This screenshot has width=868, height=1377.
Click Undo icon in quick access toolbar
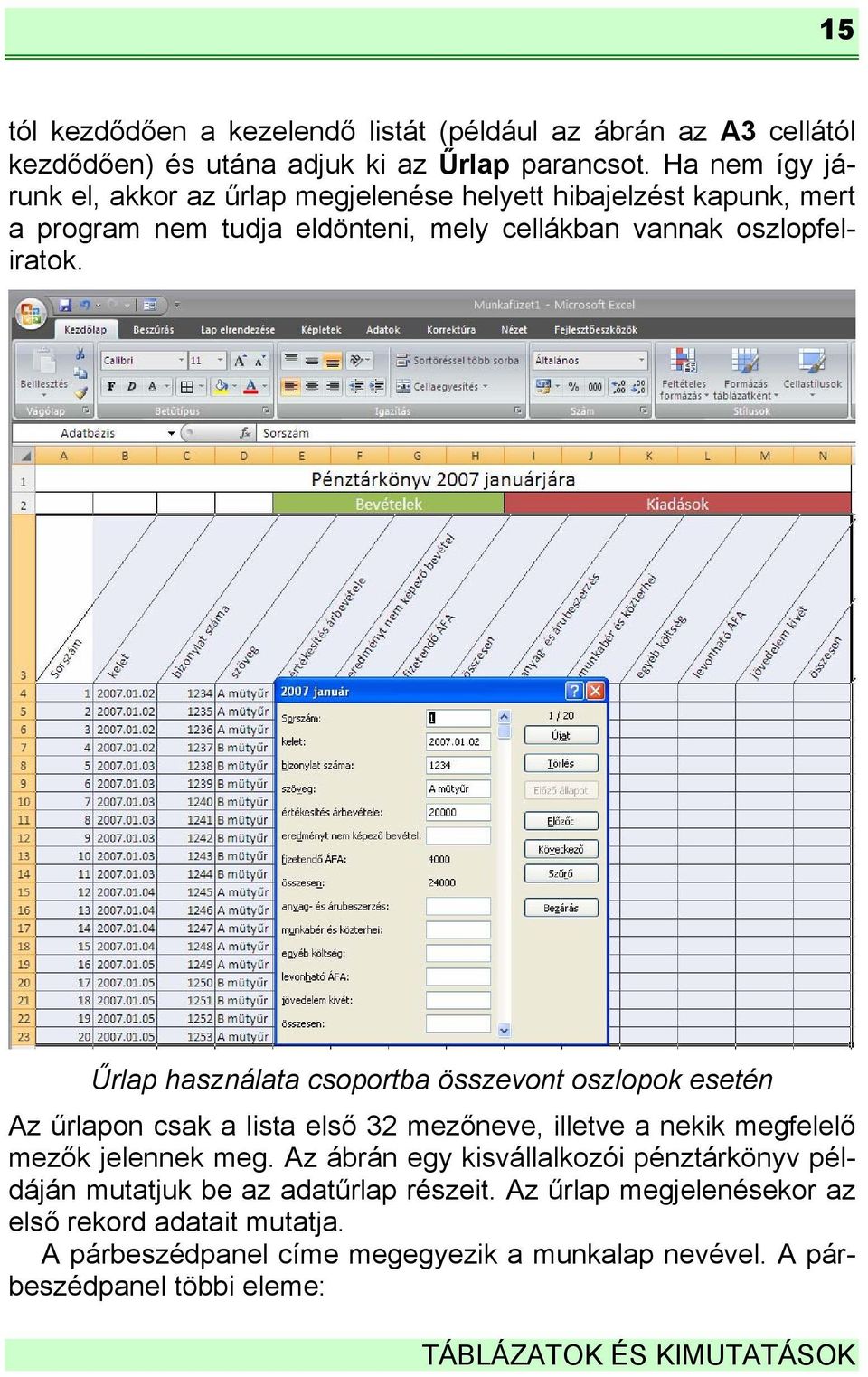coord(85,306)
